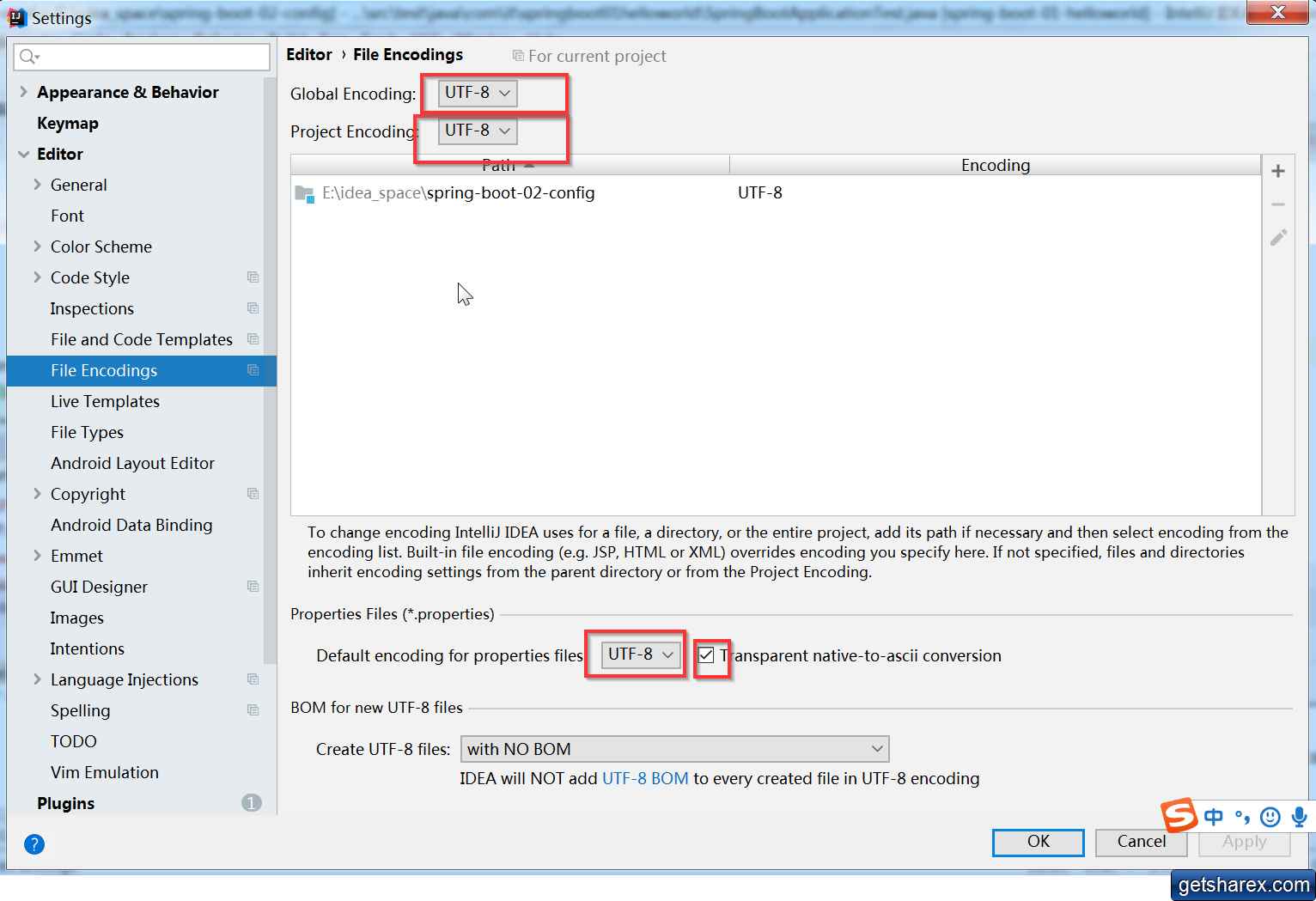Click the project icon beside Language Injections
This screenshot has width=1316, height=901.
click(253, 679)
